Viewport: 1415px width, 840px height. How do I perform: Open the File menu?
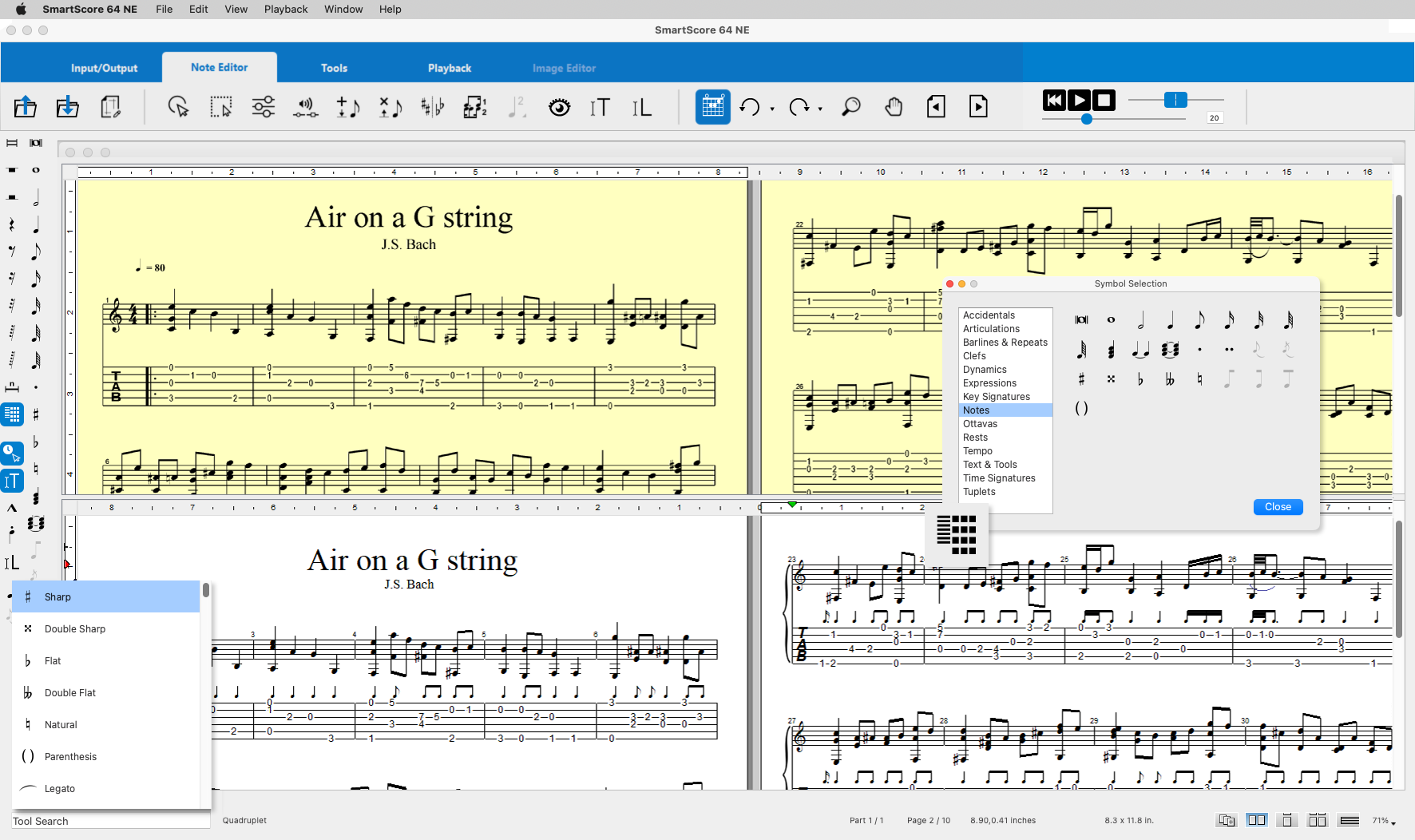(x=164, y=9)
